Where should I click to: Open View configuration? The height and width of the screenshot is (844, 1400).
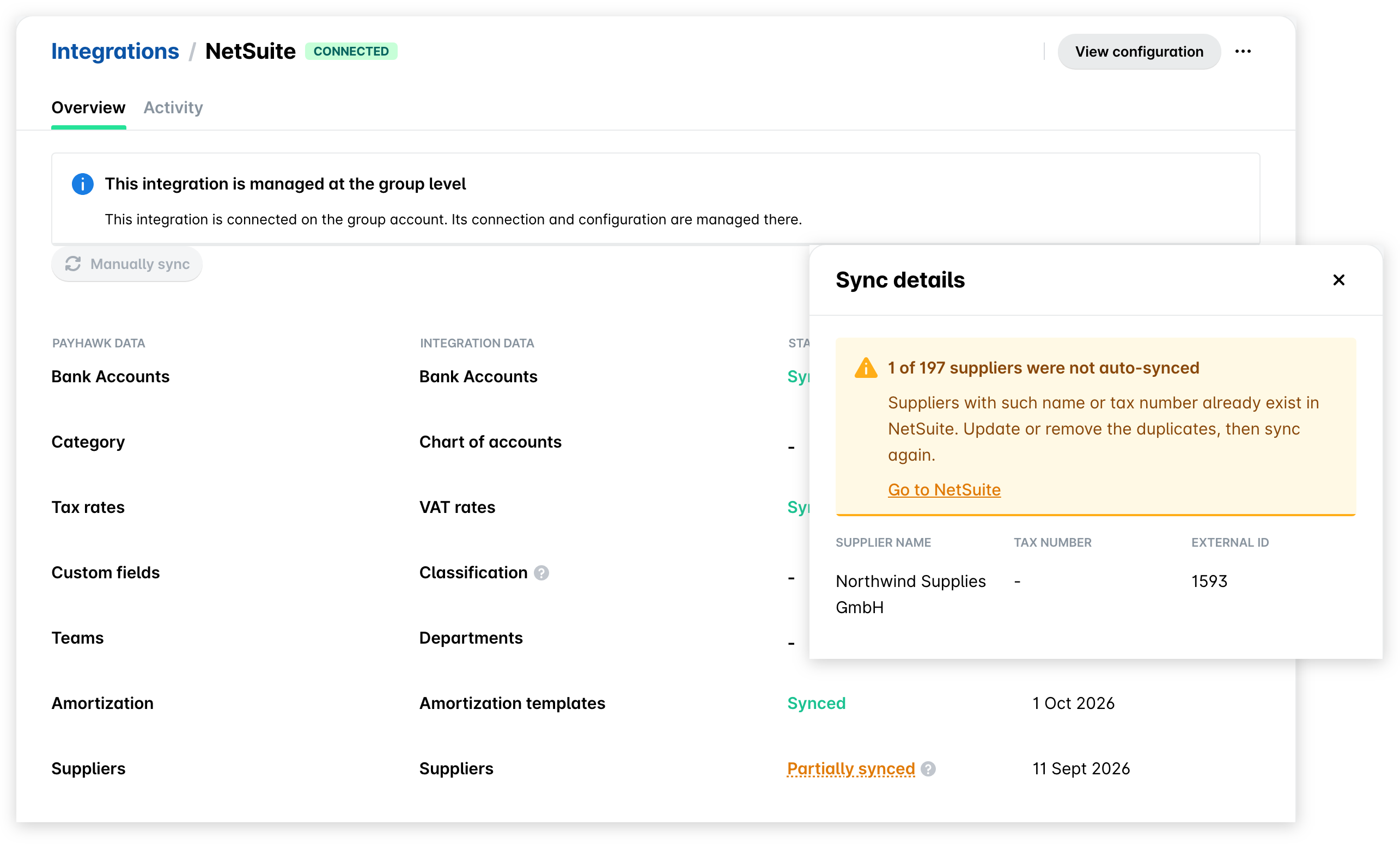1139,52
